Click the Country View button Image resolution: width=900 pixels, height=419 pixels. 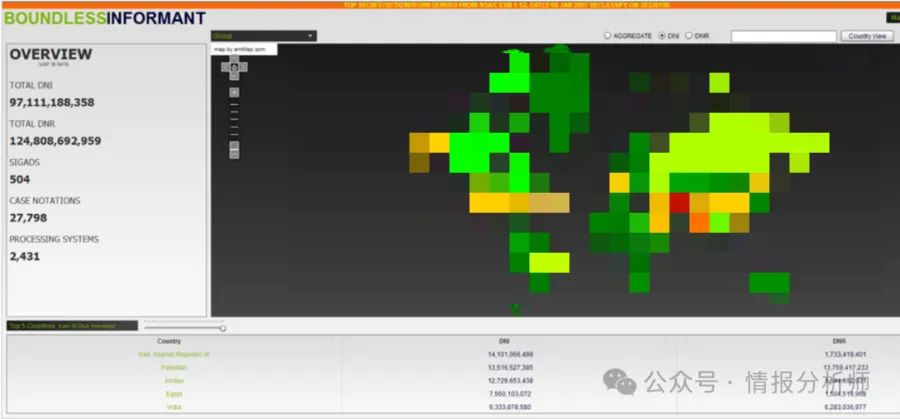click(866, 36)
